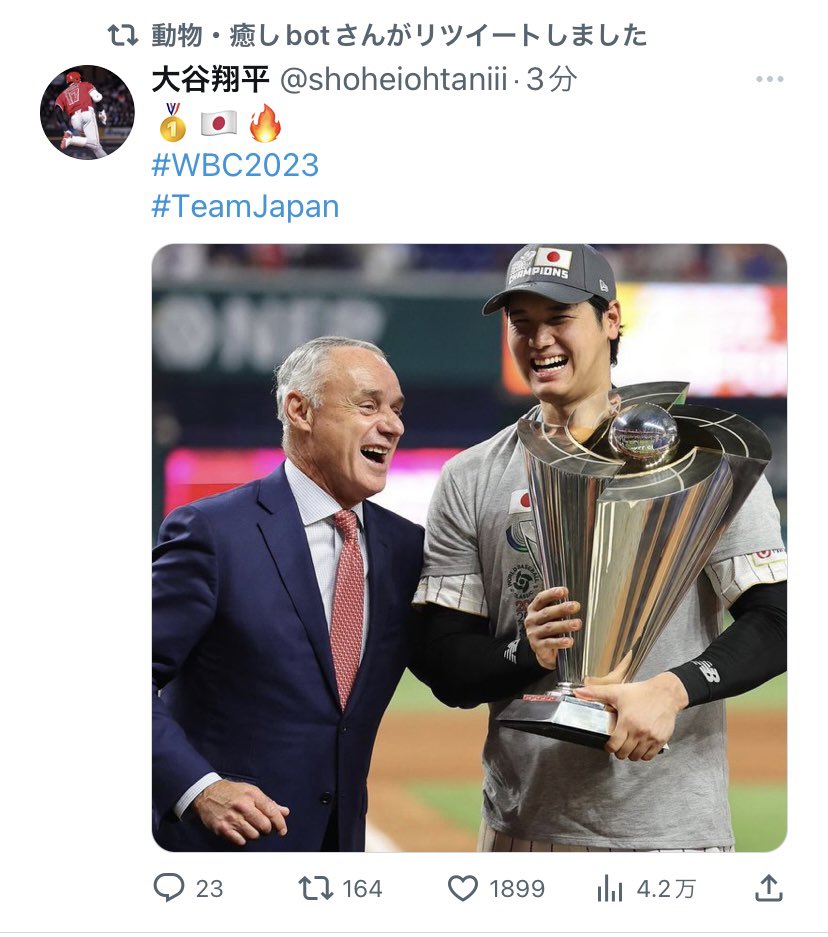Click the 23 replies count
Image resolution: width=828 pixels, height=937 pixels.
209,889
